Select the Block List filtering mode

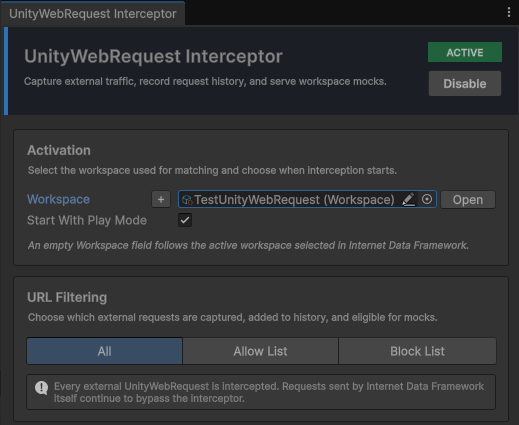pos(417,351)
